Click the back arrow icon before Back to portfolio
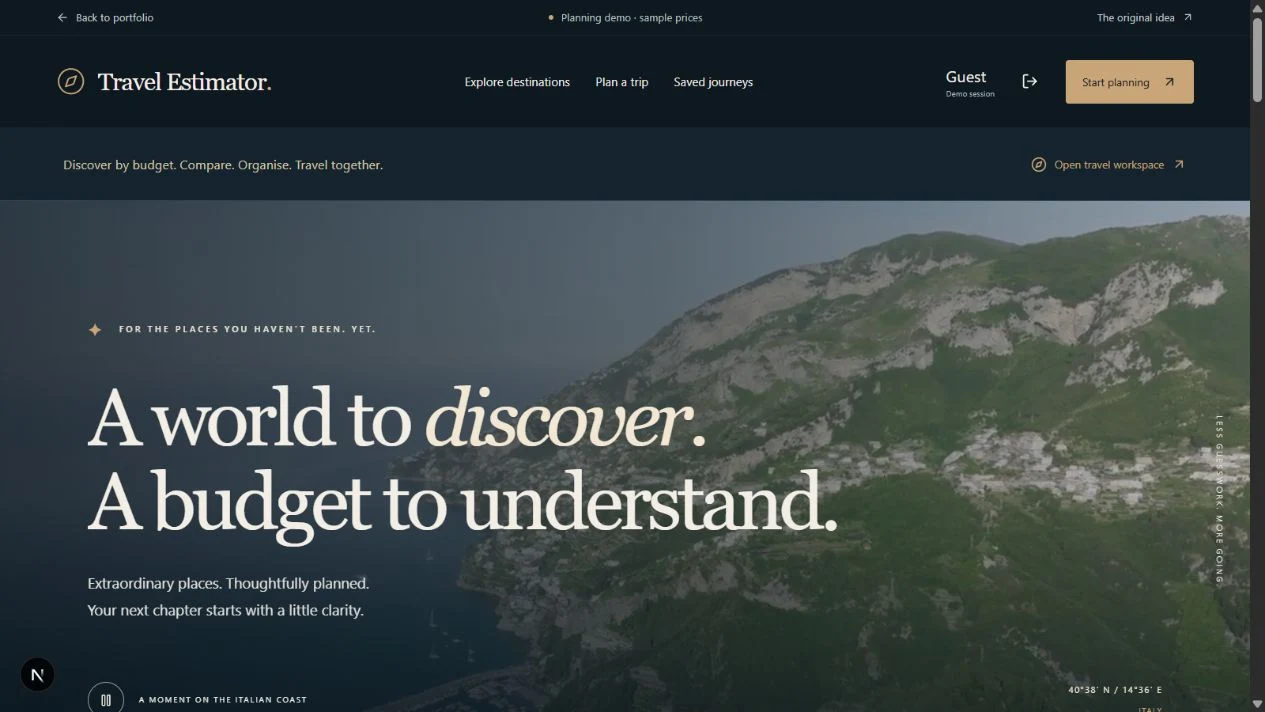The width and height of the screenshot is (1265, 712). pyautogui.click(x=62, y=17)
